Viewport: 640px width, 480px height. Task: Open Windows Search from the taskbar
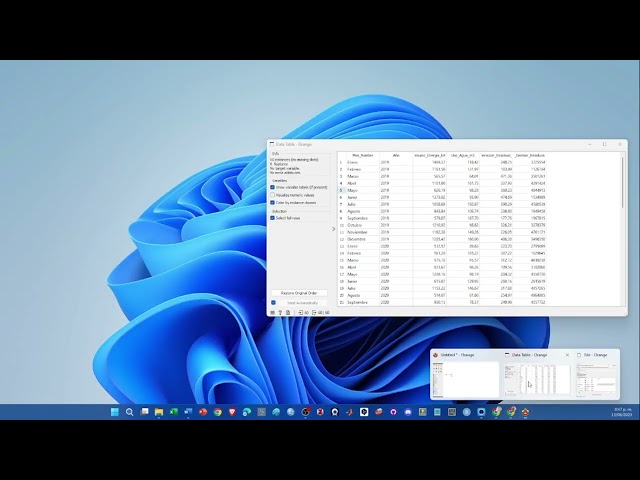129,412
